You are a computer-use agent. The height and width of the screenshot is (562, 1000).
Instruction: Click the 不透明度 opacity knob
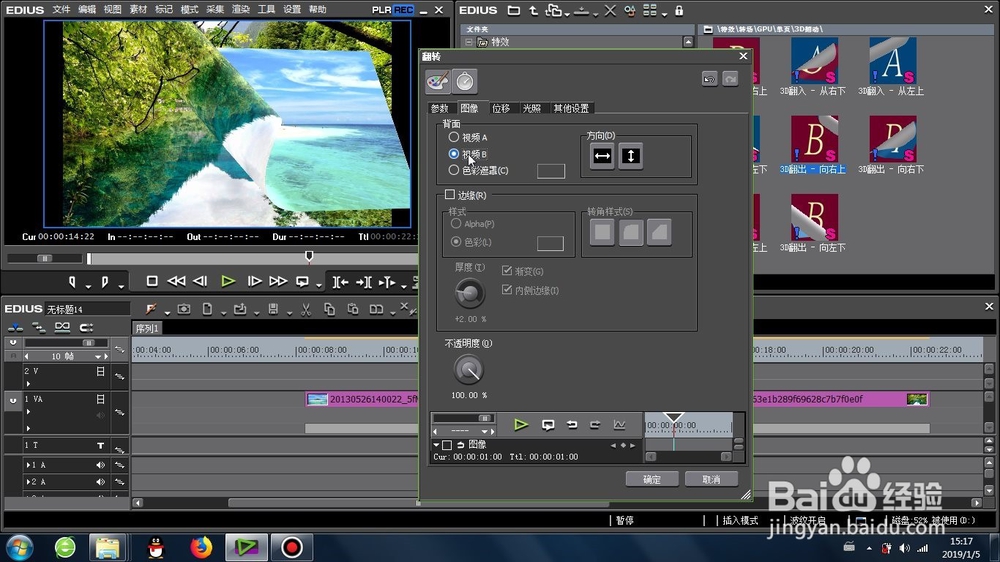(468, 370)
